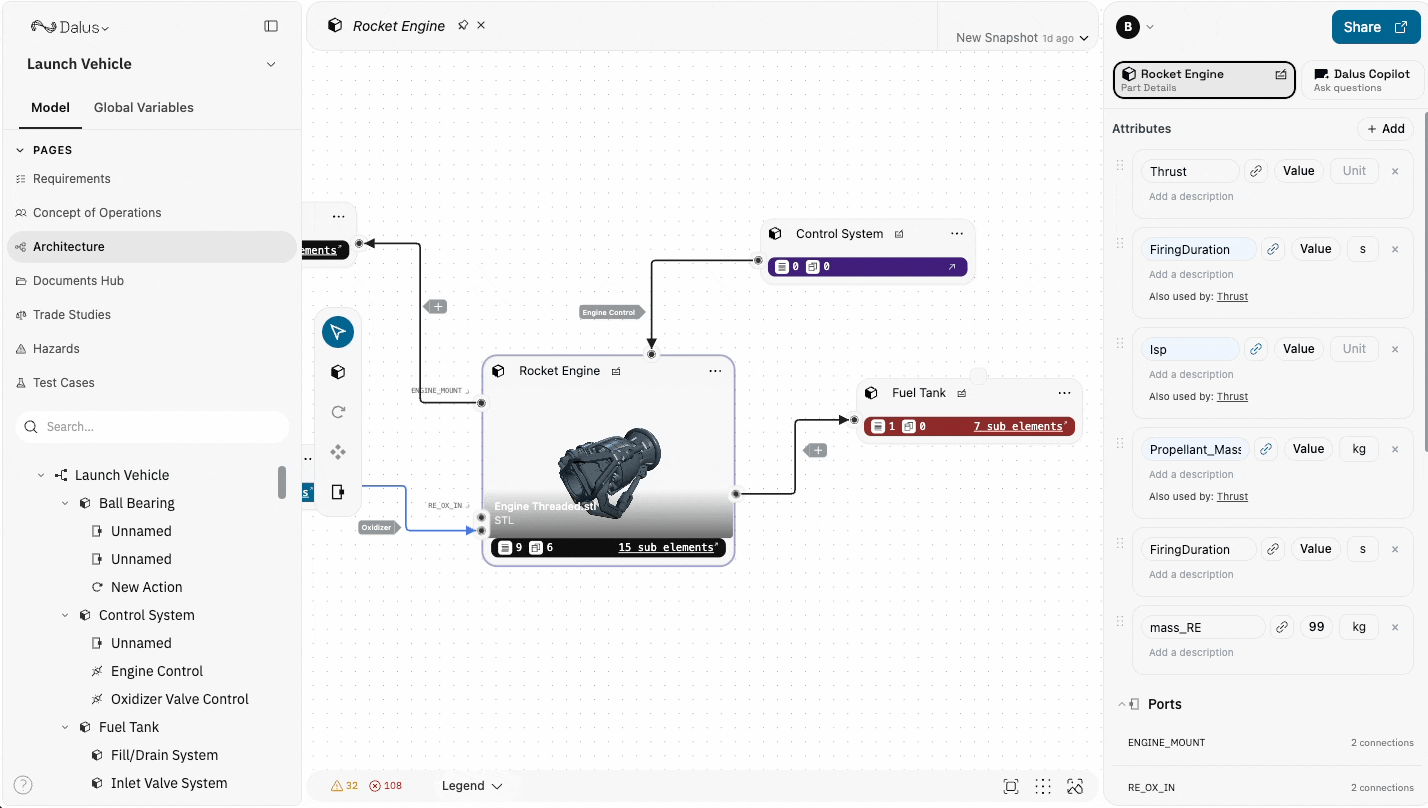This screenshot has height=808, width=1428.
Task: Click the warnings count 32 indicator
Action: coord(344,786)
